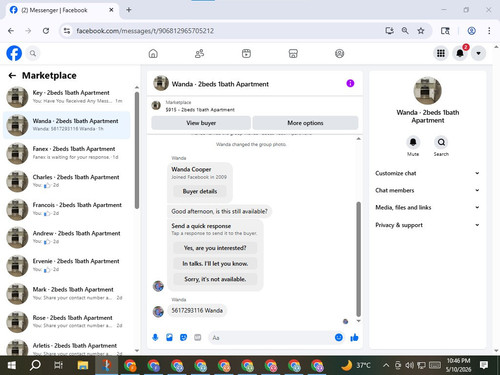Open the Mark - 2beds 1bath Apartment chat
Viewport: 500px width, 375px height.
click(x=67, y=294)
